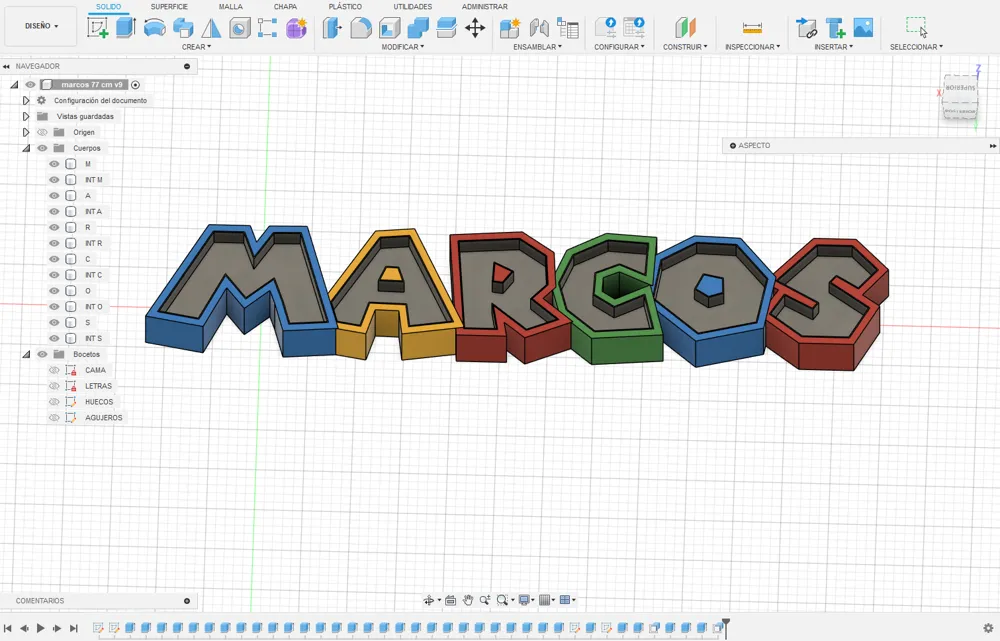Play the timeline
1000x641 pixels.
40,628
